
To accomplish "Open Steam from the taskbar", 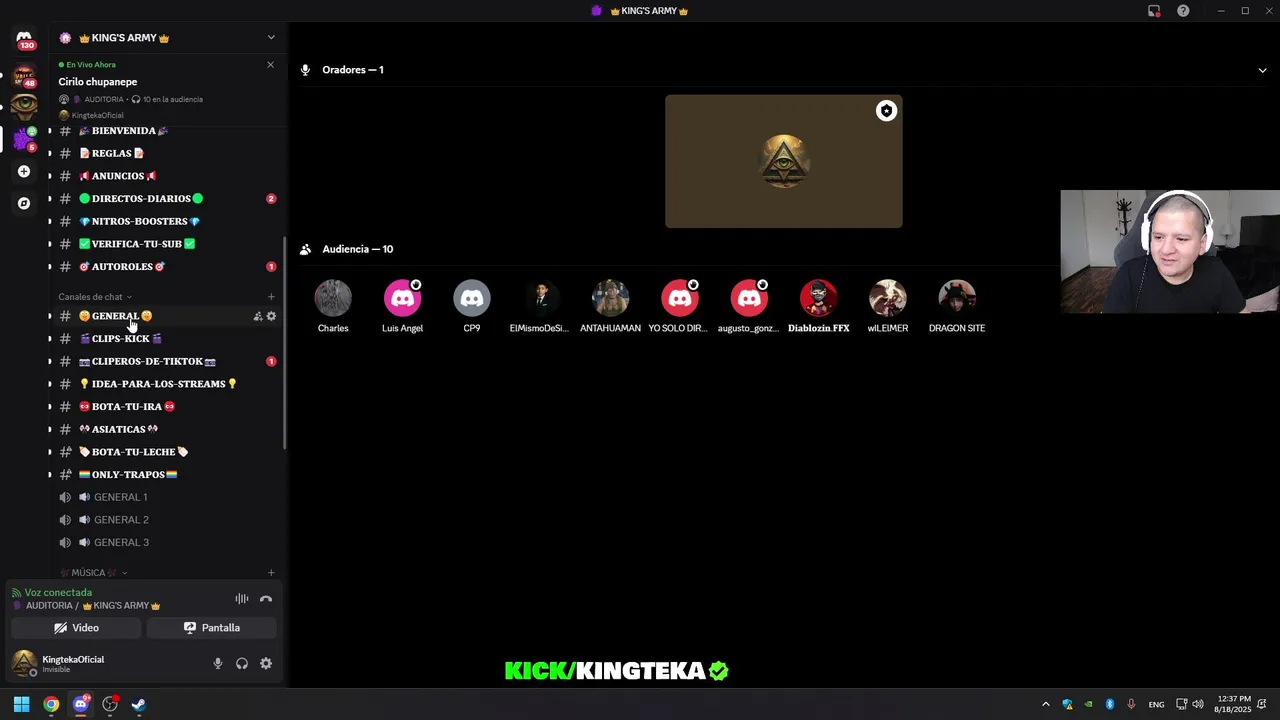I will click(138, 704).
